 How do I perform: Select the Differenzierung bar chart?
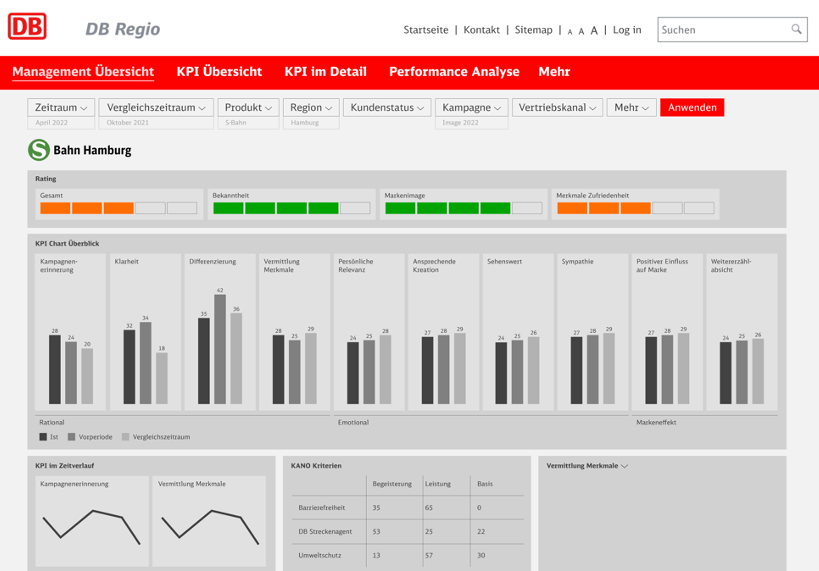click(220, 332)
